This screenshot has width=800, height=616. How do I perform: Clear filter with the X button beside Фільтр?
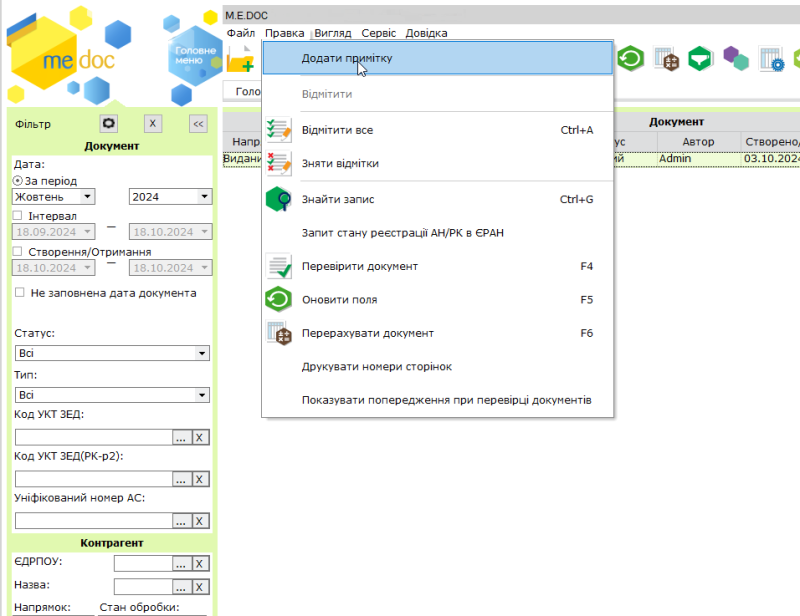(x=153, y=124)
